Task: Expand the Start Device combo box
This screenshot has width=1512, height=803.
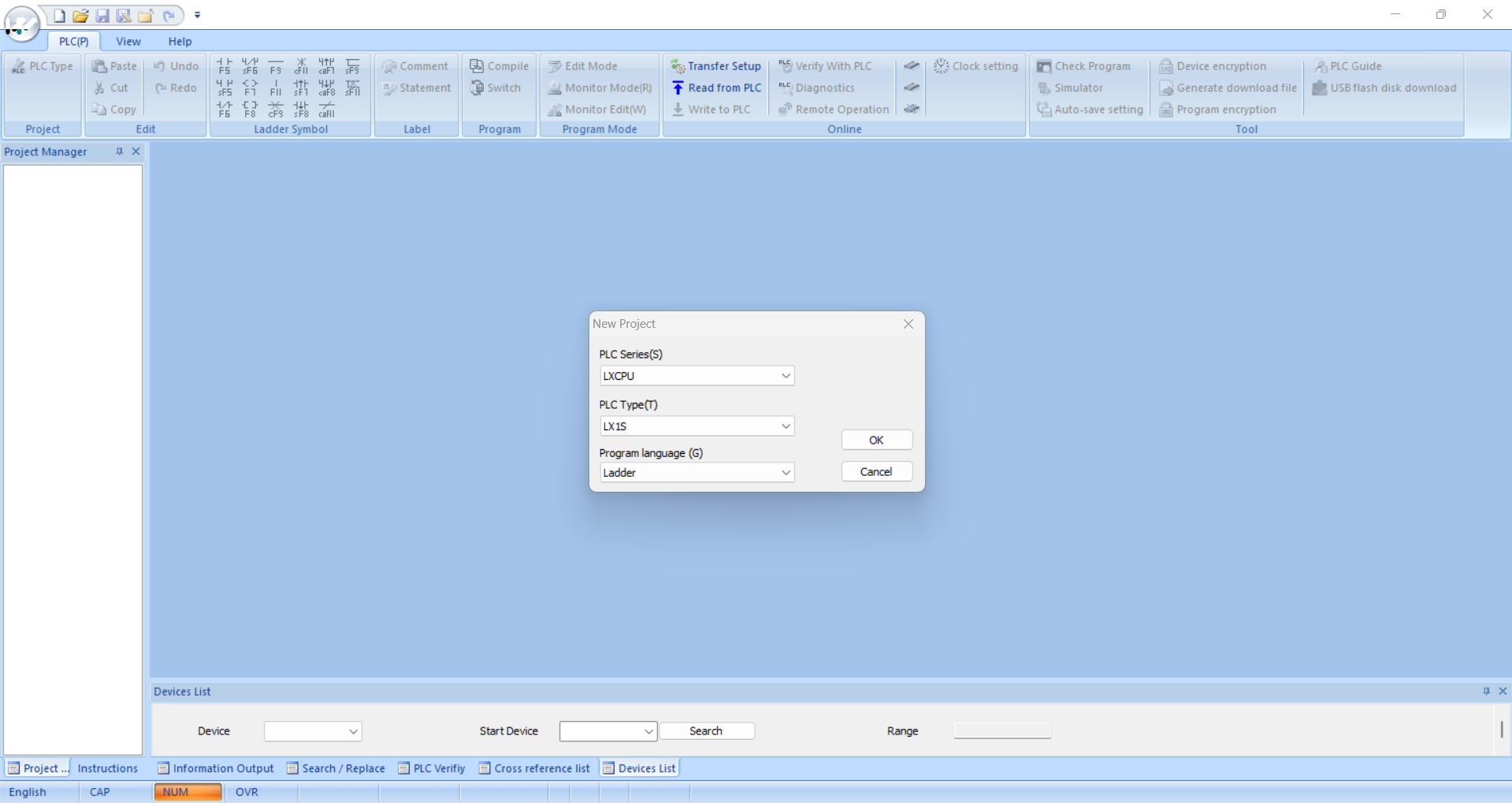Action: (648, 731)
